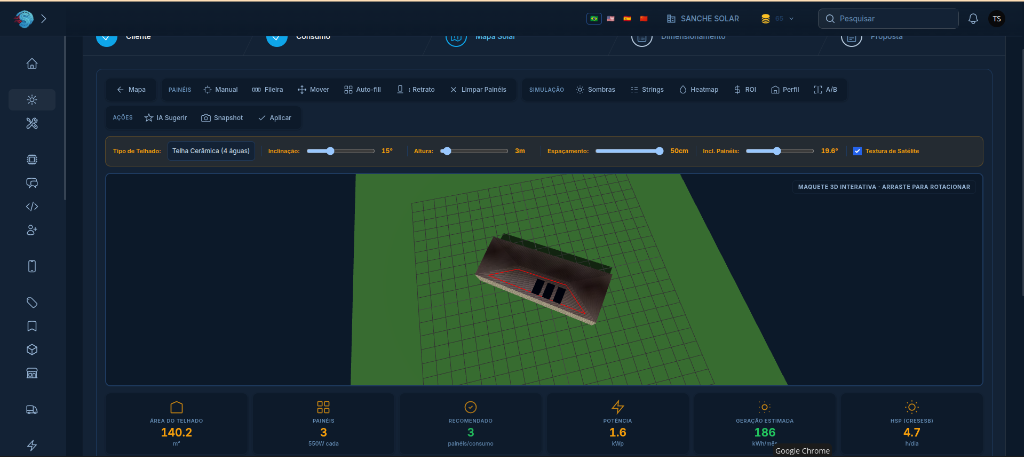Open the Perfil simulation
Screen dimensions: 1024x457
click(x=785, y=89)
